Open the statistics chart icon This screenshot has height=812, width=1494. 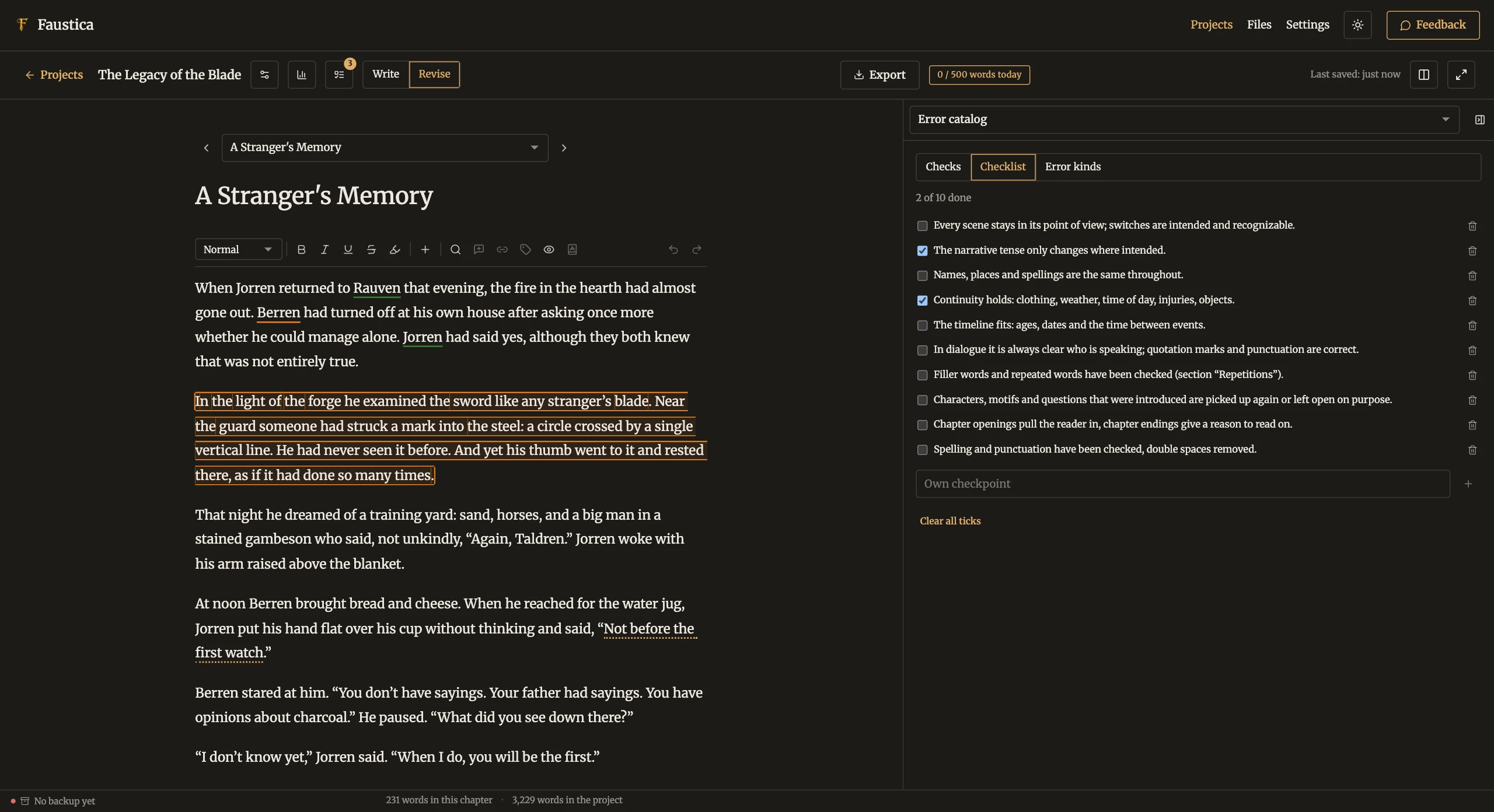302,75
